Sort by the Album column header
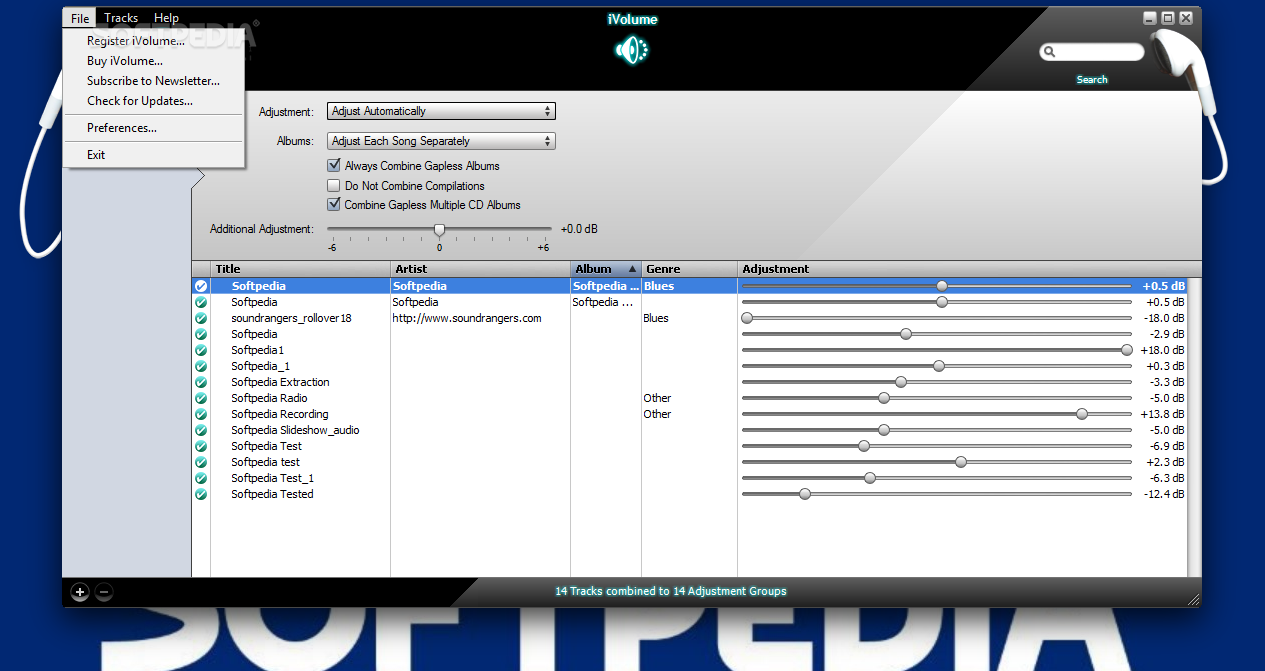The image size is (1265, 671). click(606, 269)
